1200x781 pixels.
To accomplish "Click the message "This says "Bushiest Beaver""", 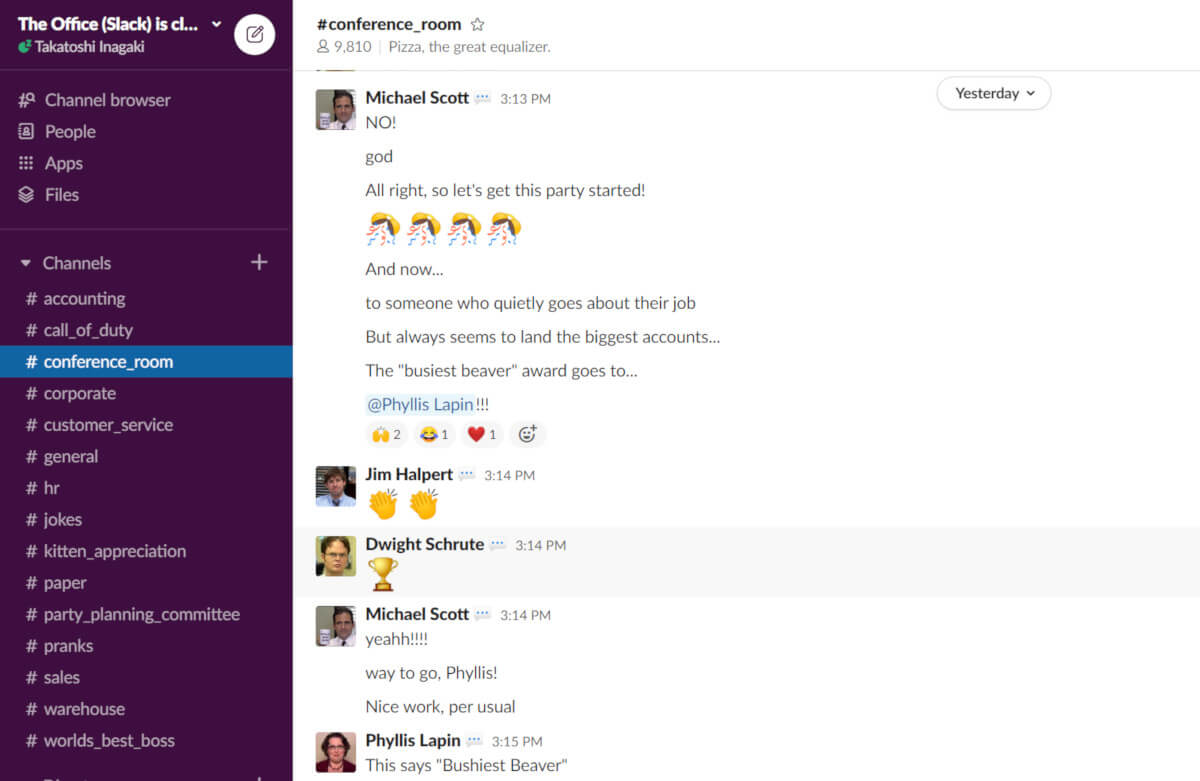I will [467, 766].
